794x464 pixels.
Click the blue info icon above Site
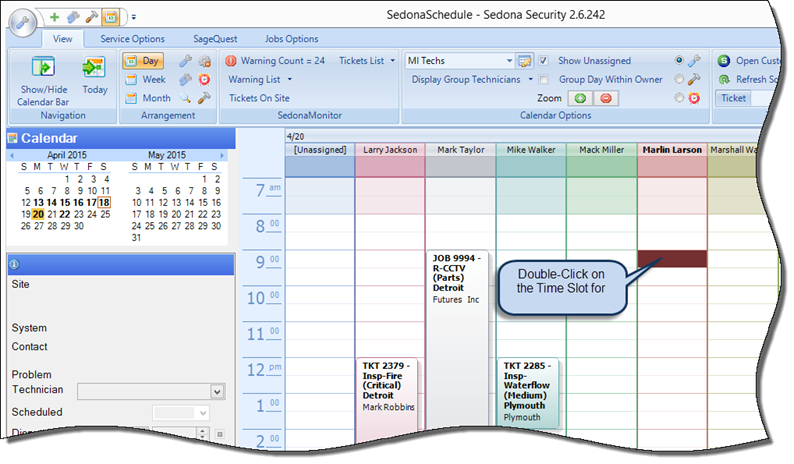point(14,264)
